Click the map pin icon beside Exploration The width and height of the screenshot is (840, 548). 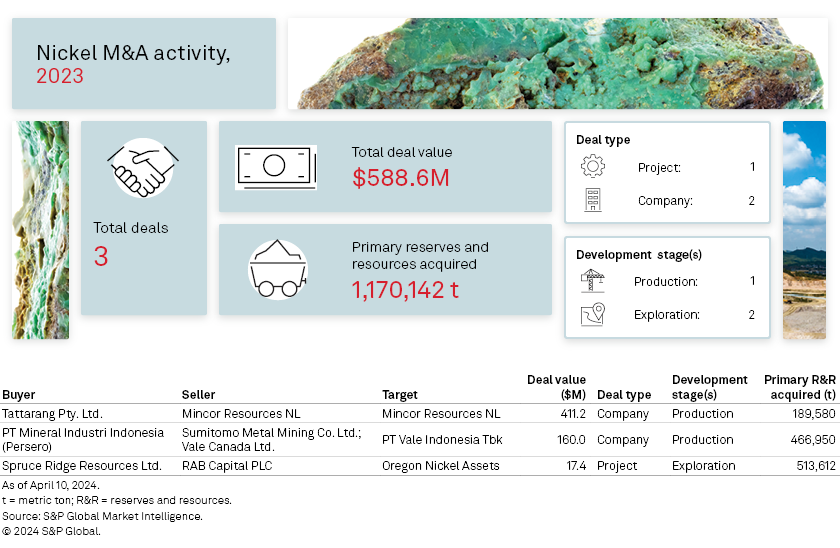coord(592,315)
